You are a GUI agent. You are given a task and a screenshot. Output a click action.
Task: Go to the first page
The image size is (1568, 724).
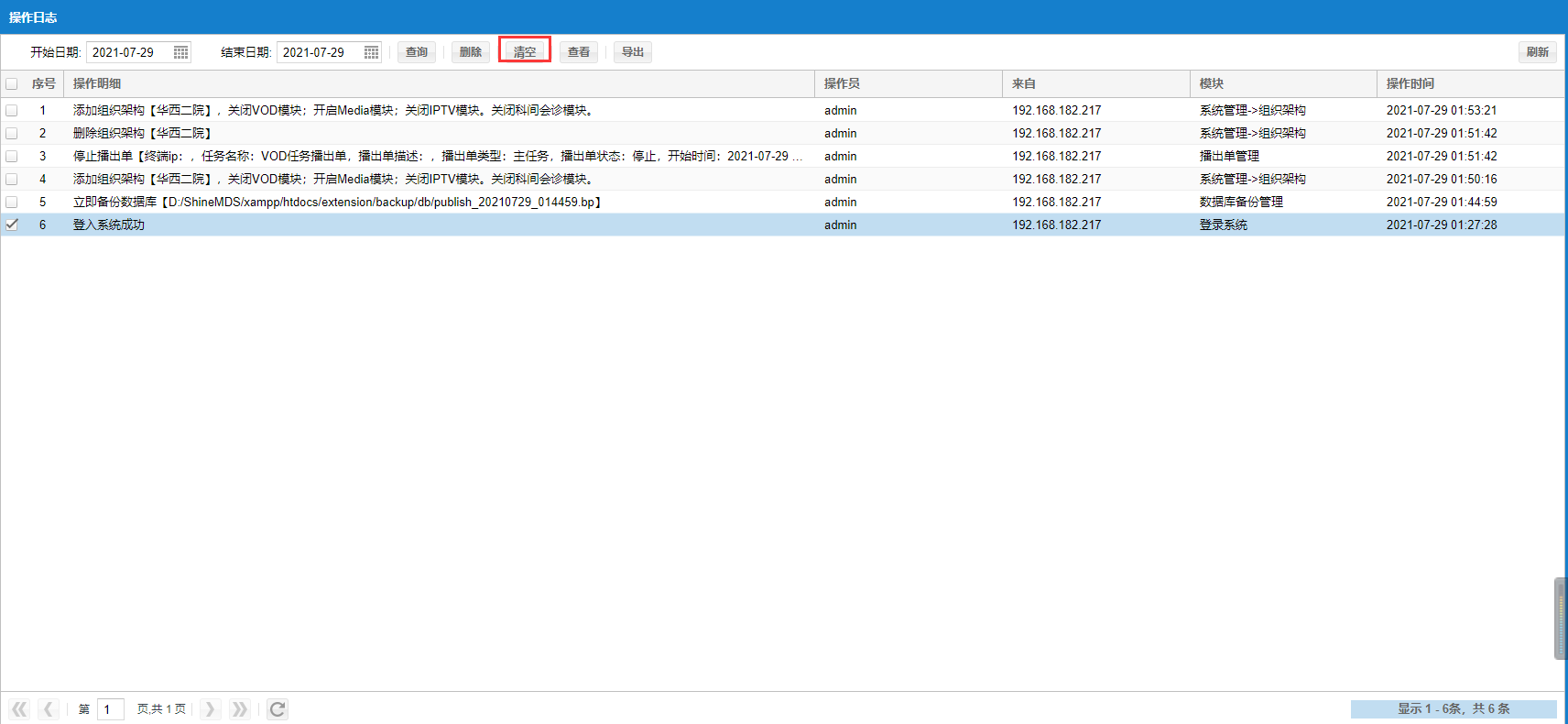pos(19,709)
